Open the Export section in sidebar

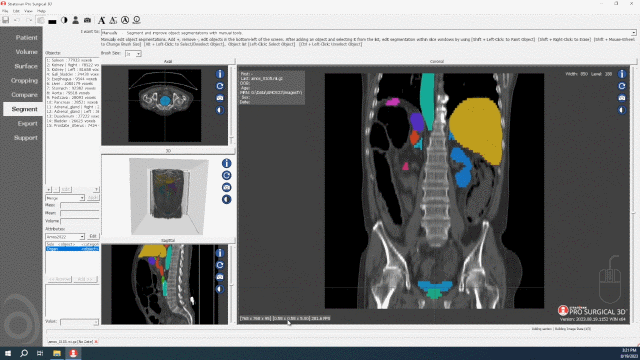[x=27, y=123]
